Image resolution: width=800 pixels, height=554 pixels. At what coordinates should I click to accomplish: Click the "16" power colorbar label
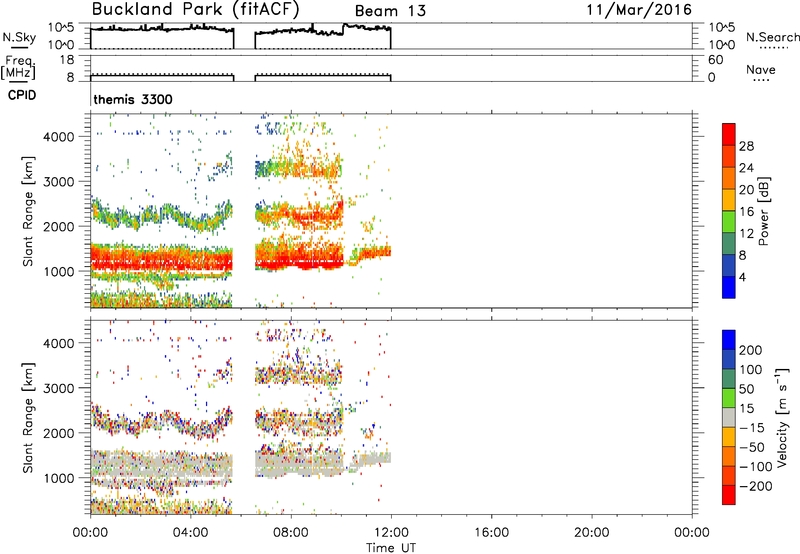[x=746, y=212]
